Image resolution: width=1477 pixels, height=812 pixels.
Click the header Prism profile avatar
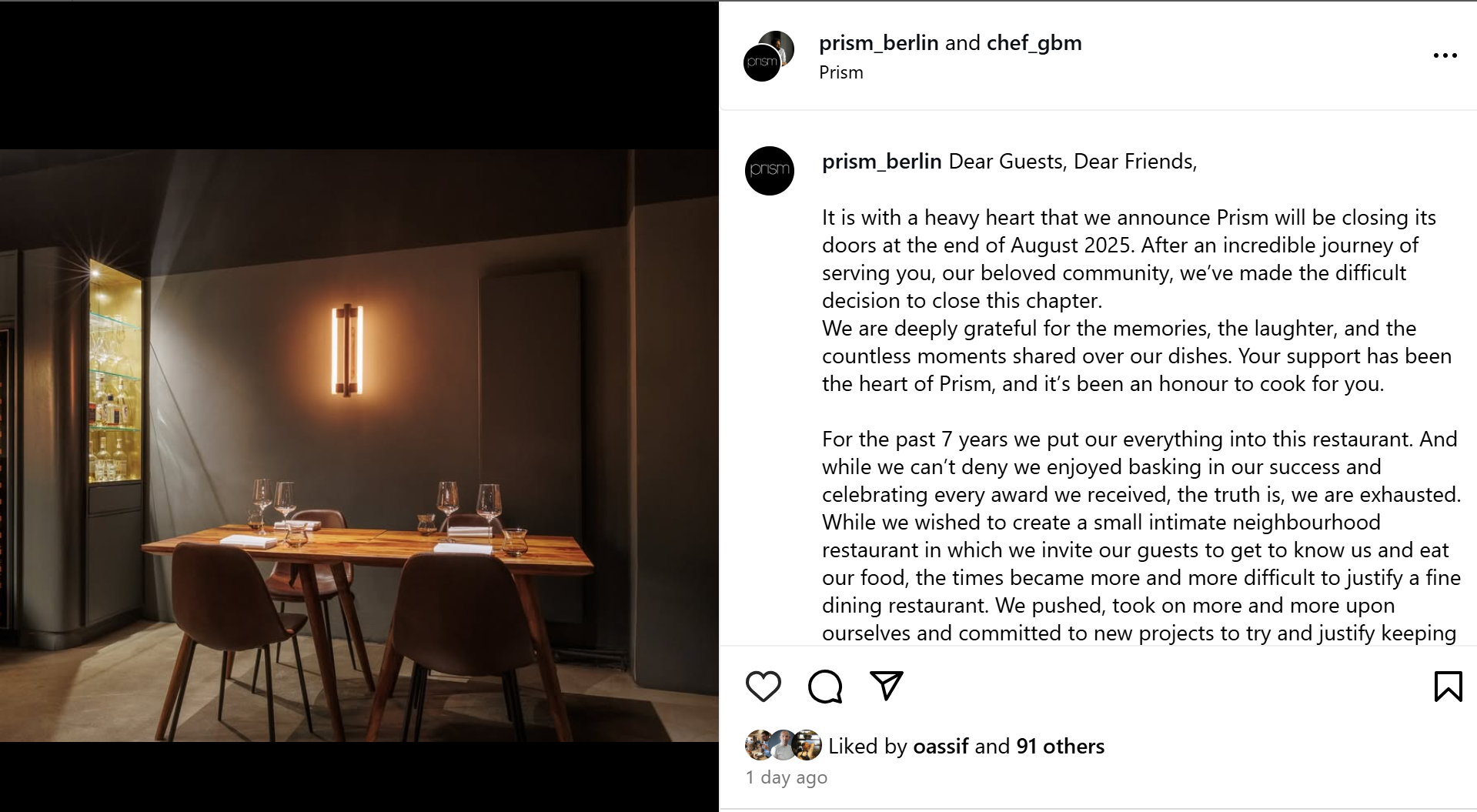point(762,63)
